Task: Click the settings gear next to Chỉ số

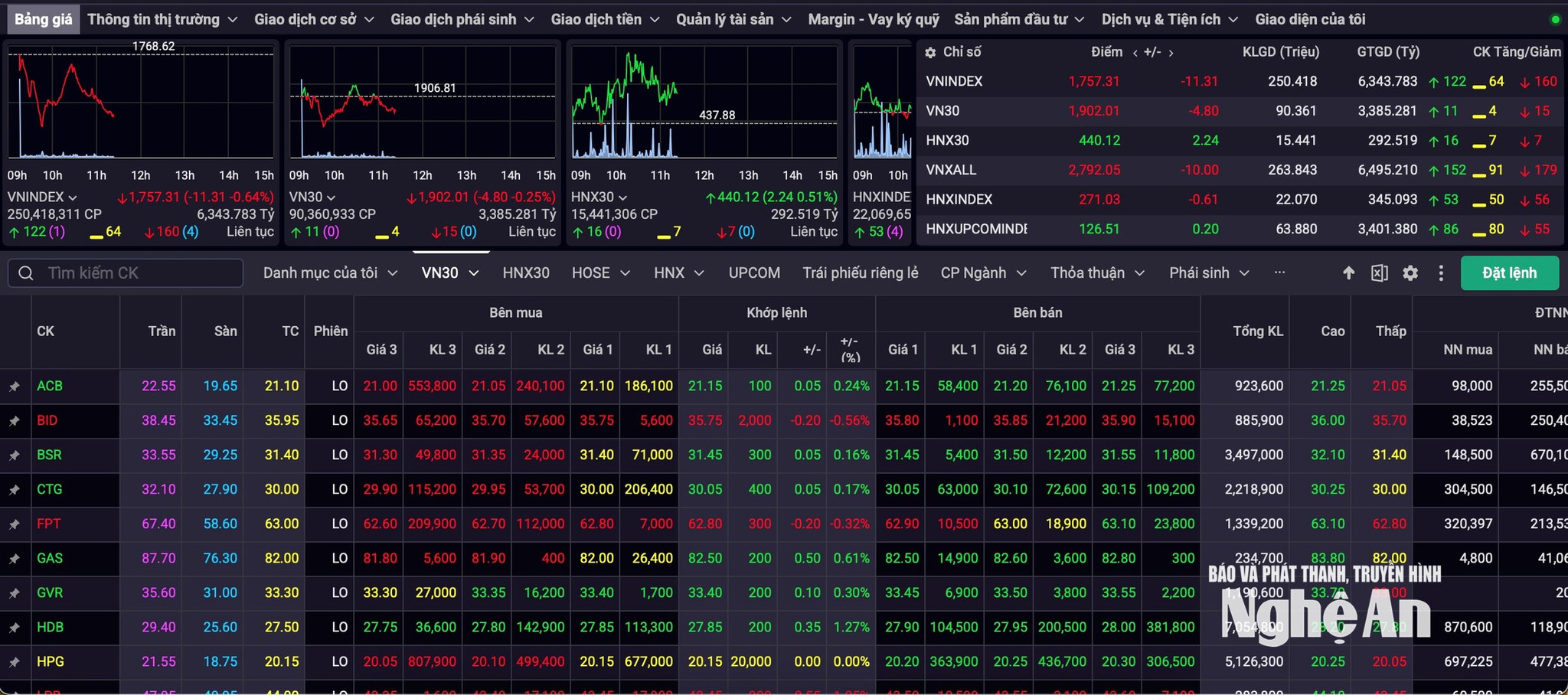Action: (930, 52)
